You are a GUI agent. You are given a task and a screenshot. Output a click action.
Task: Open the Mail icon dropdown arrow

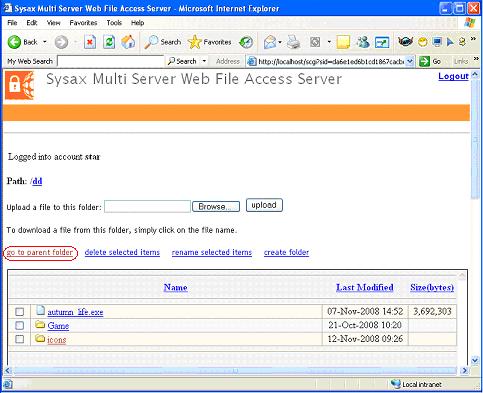pos(280,42)
